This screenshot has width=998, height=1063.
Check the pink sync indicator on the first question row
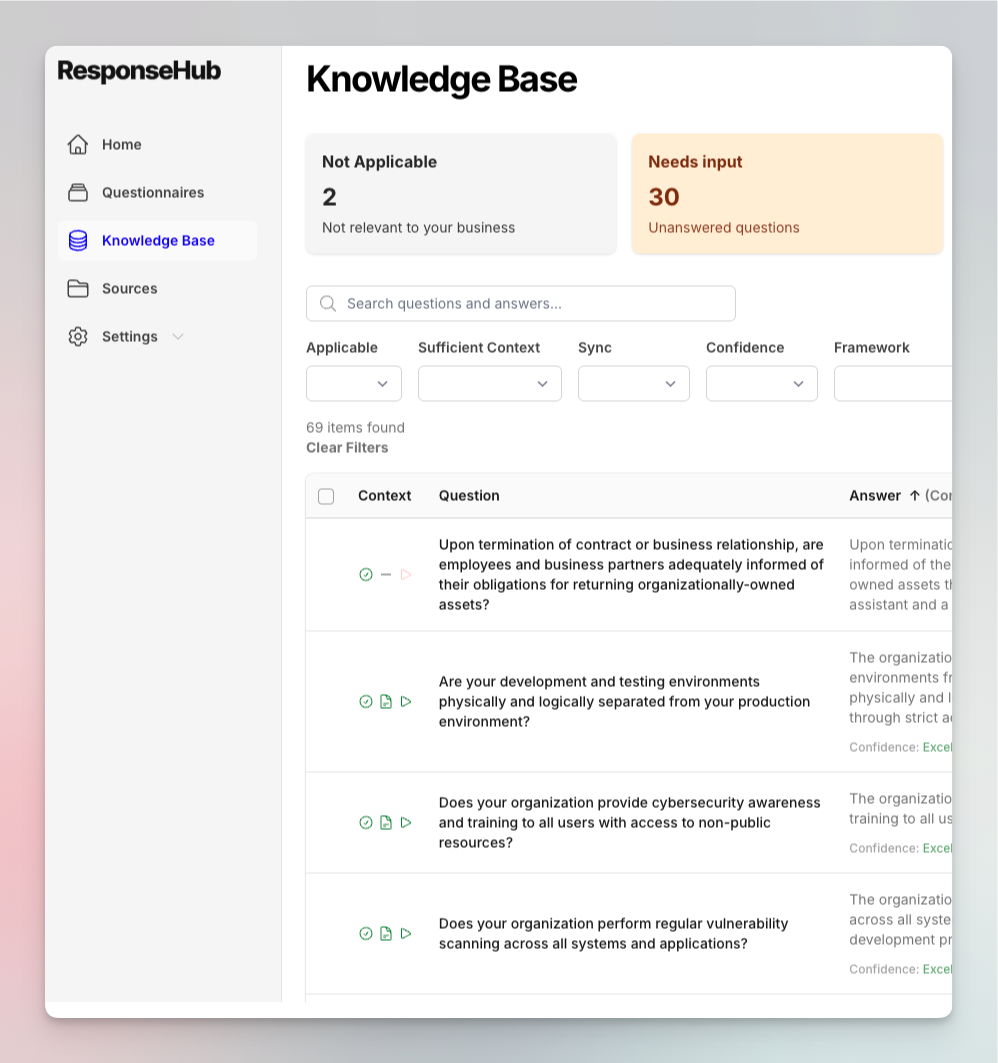pyautogui.click(x=406, y=574)
